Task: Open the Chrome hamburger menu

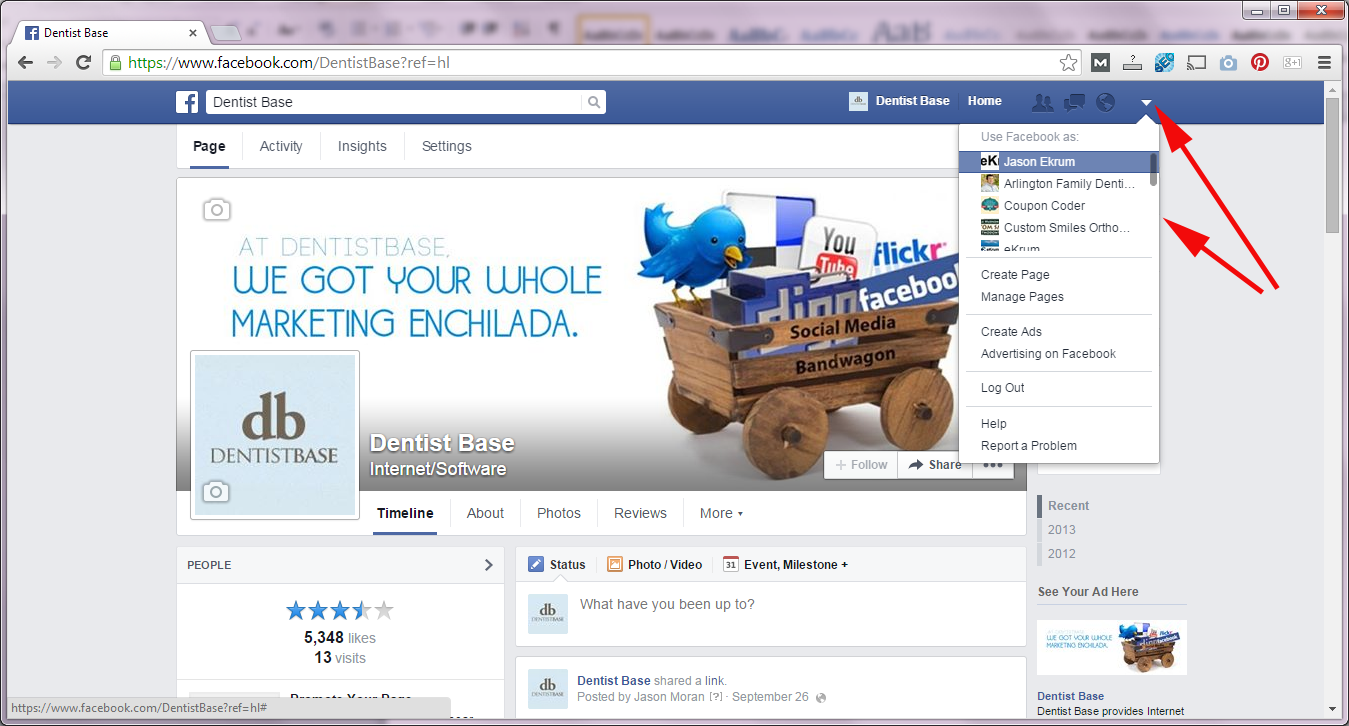Action: (x=1324, y=62)
